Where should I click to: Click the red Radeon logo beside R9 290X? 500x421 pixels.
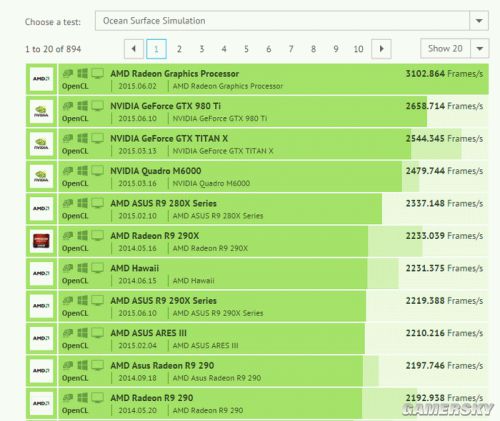41,241
